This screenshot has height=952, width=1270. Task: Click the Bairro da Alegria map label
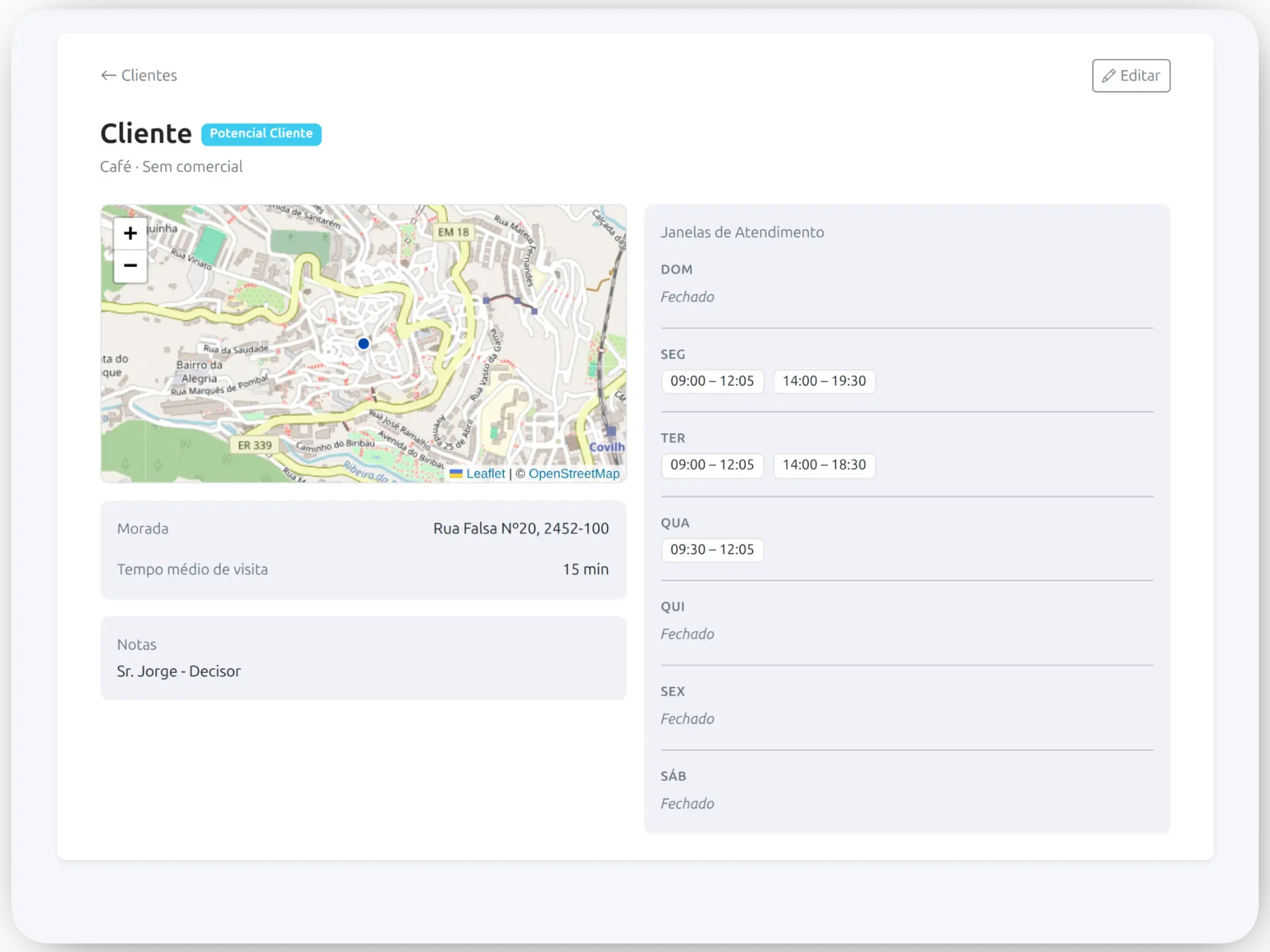coord(199,372)
